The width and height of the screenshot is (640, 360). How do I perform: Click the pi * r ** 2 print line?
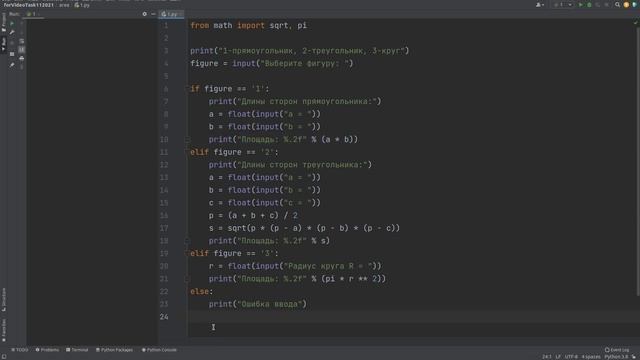point(297,278)
